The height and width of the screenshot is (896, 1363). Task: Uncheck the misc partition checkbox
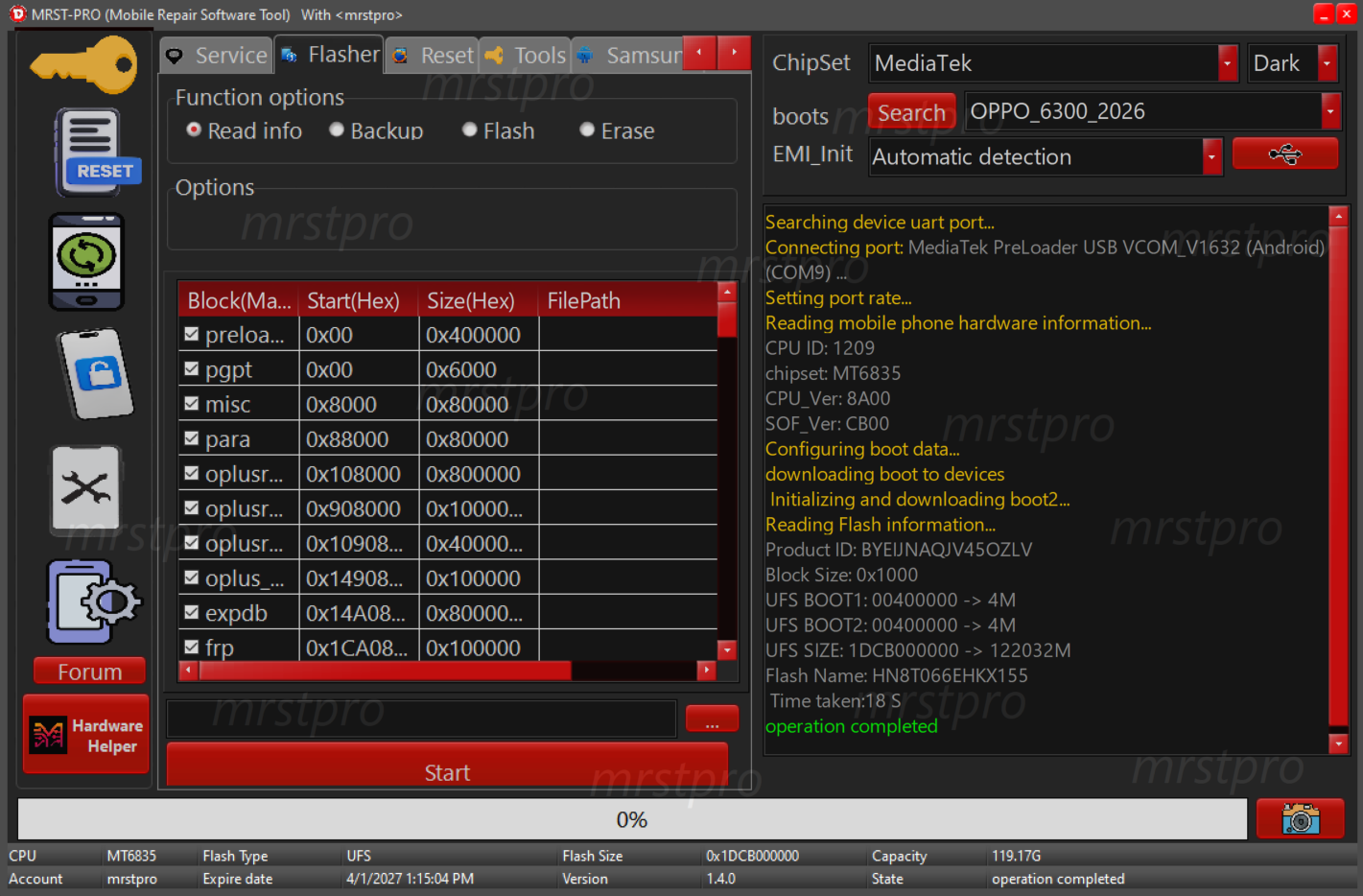click(192, 403)
